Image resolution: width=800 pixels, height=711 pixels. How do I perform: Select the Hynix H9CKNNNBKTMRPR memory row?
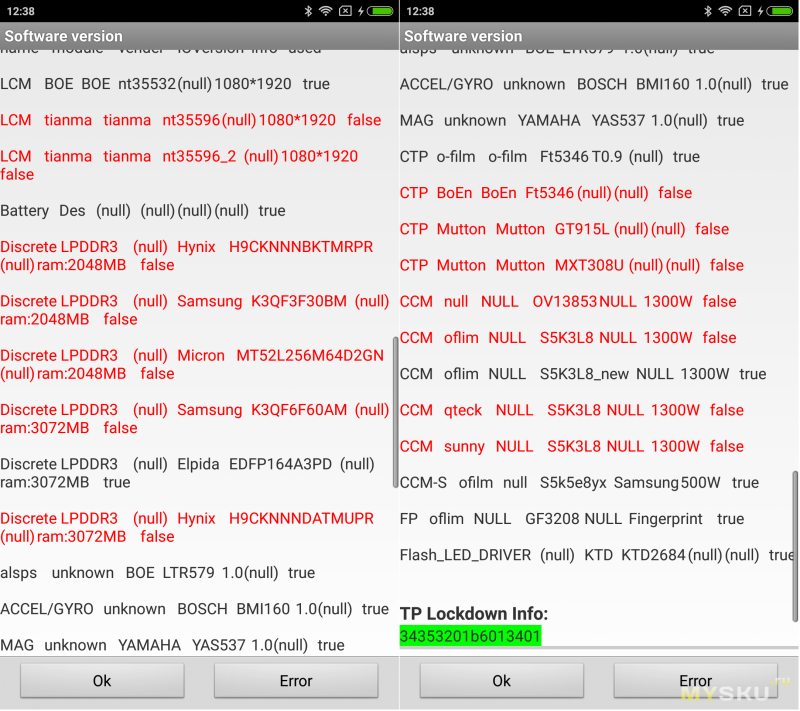[x=187, y=256]
